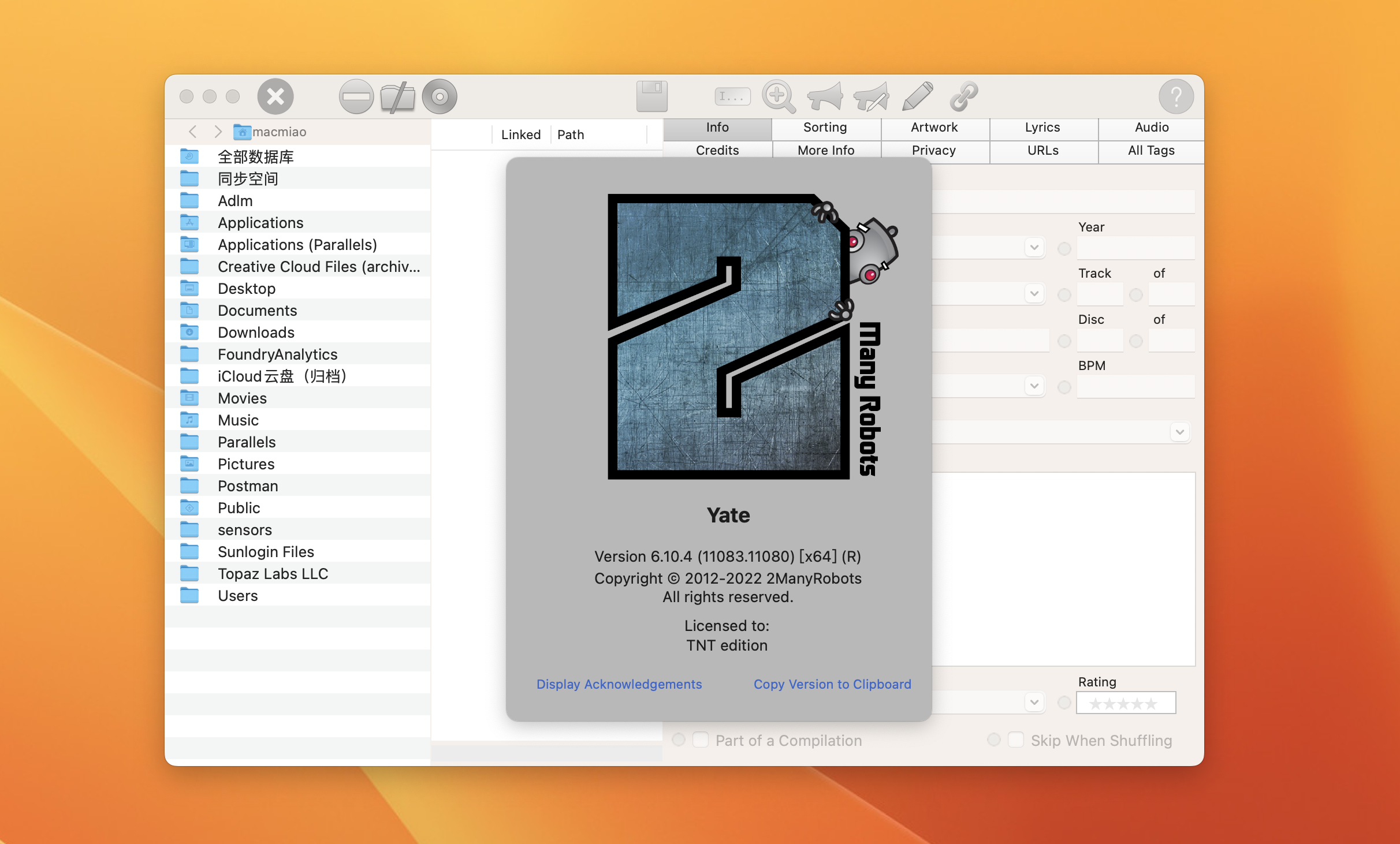Click the pencil edit icon
Screen dimensions: 1400x844
click(x=917, y=96)
